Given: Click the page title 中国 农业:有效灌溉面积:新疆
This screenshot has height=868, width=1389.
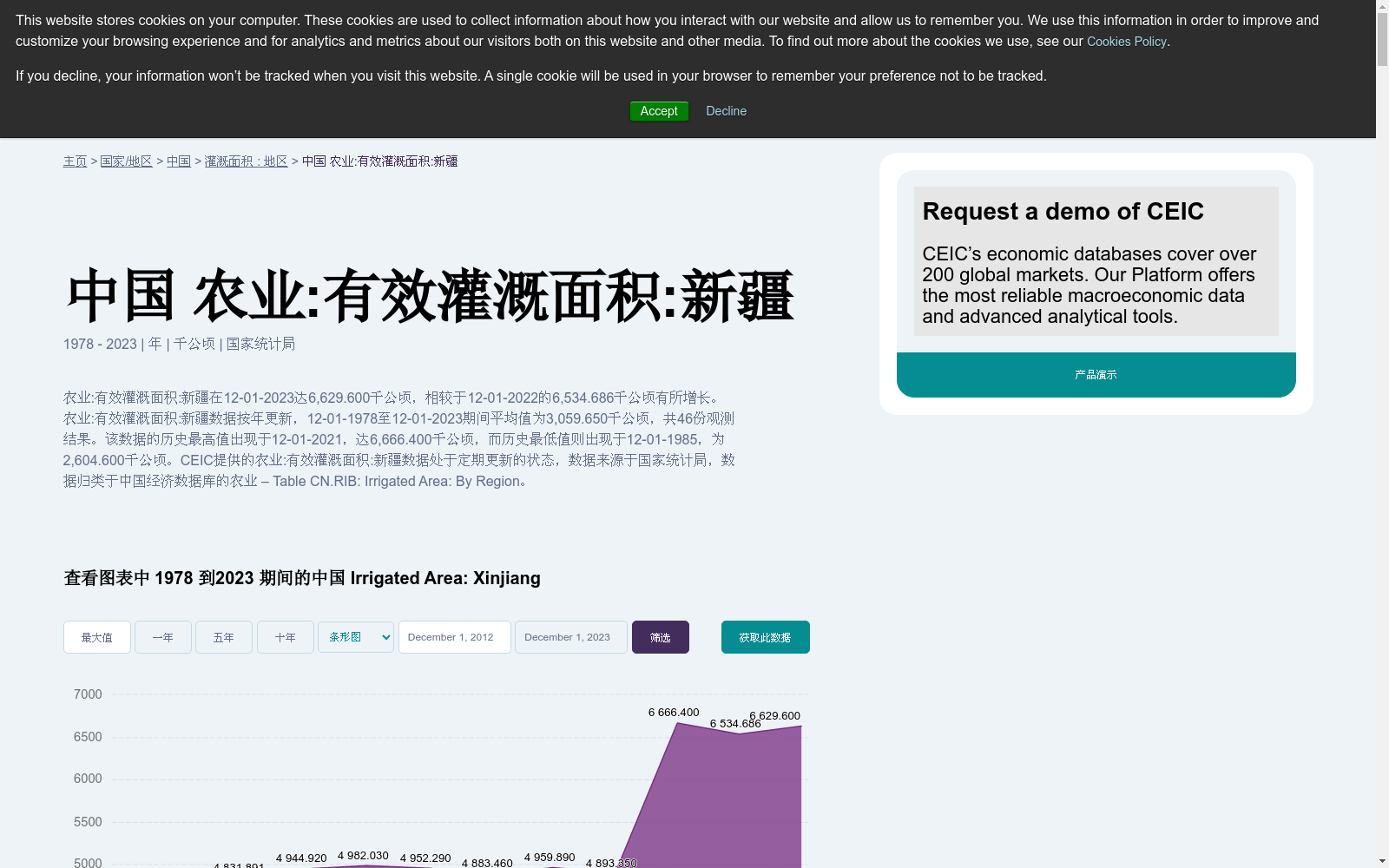Looking at the screenshot, I should [x=429, y=296].
